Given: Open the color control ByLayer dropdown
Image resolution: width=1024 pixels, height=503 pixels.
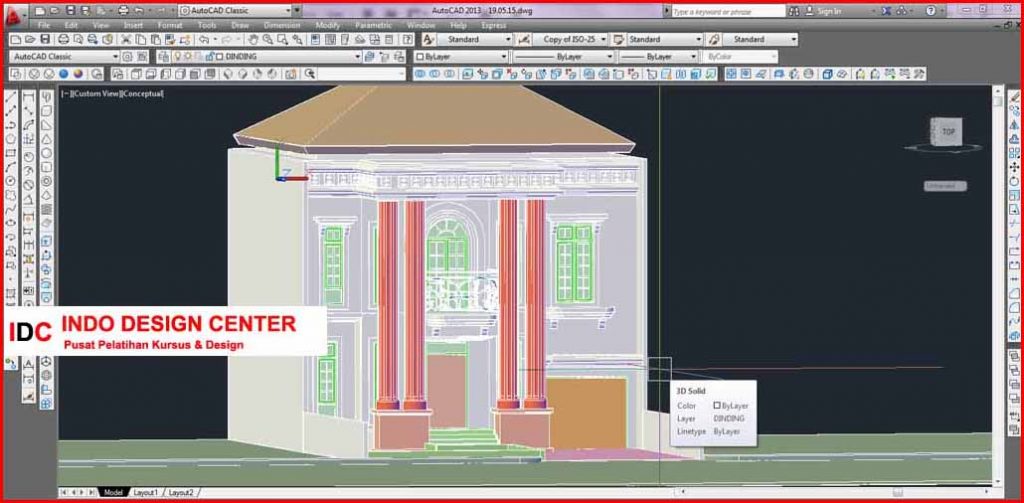Looking at the screenshot, I should pos(503,57).
